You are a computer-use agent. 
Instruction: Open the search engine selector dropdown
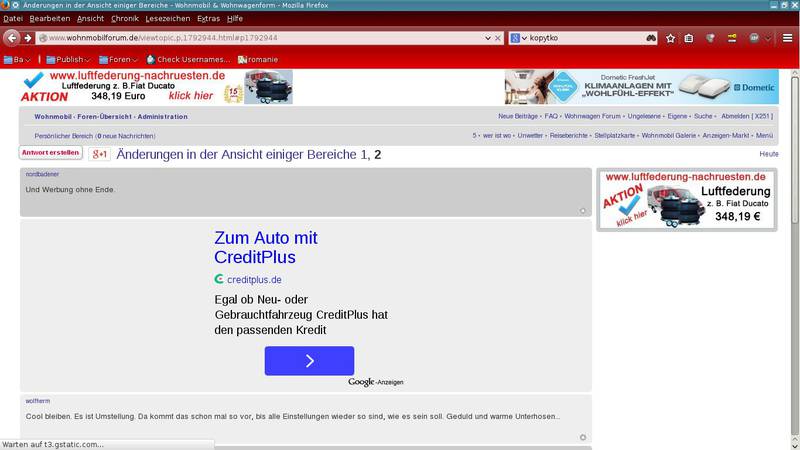(x=518, y=38)
